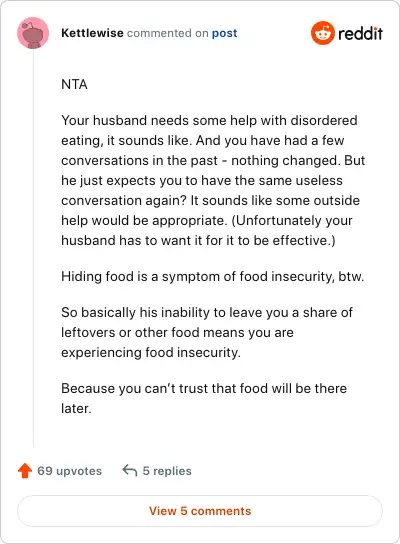Click the reddit wordmark text

coord(360,33)
